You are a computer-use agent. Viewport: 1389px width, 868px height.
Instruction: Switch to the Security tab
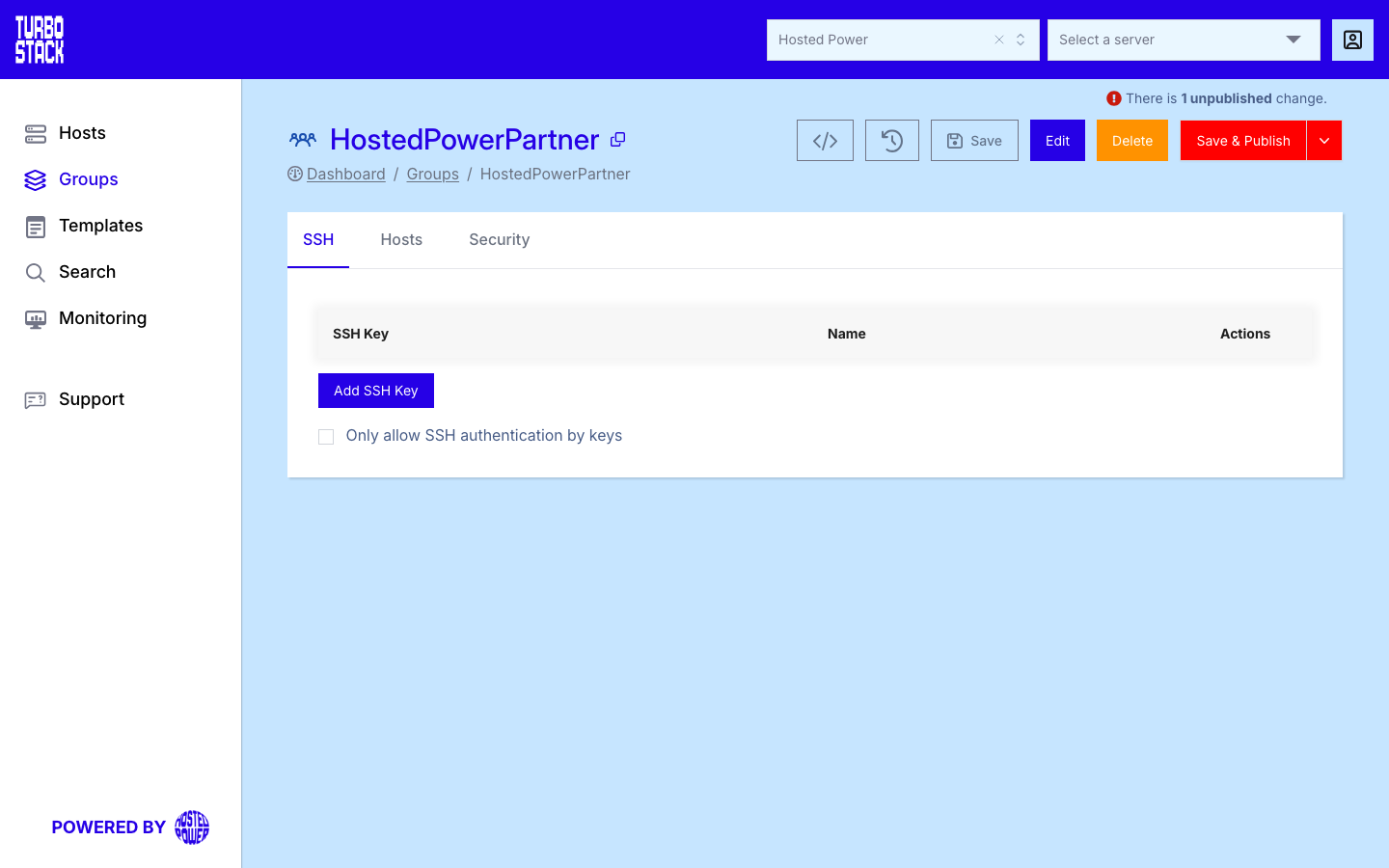click(500, 239)
